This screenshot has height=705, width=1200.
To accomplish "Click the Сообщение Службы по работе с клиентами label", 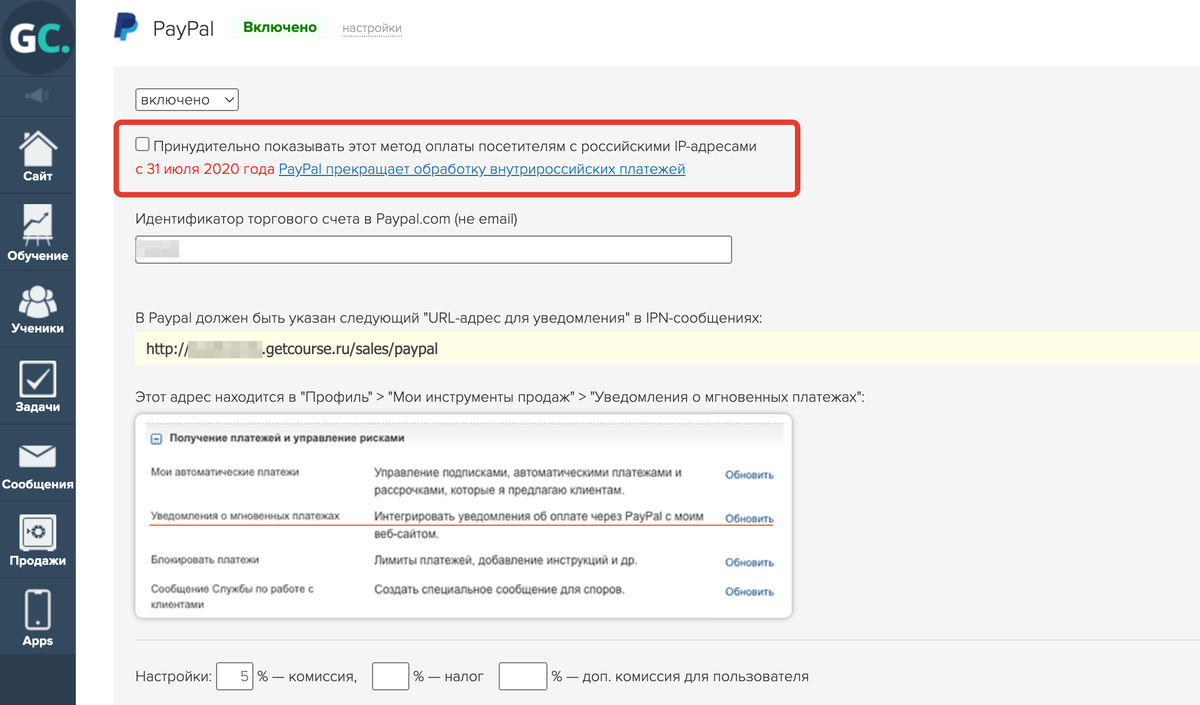I will click(x=232, y=596).
